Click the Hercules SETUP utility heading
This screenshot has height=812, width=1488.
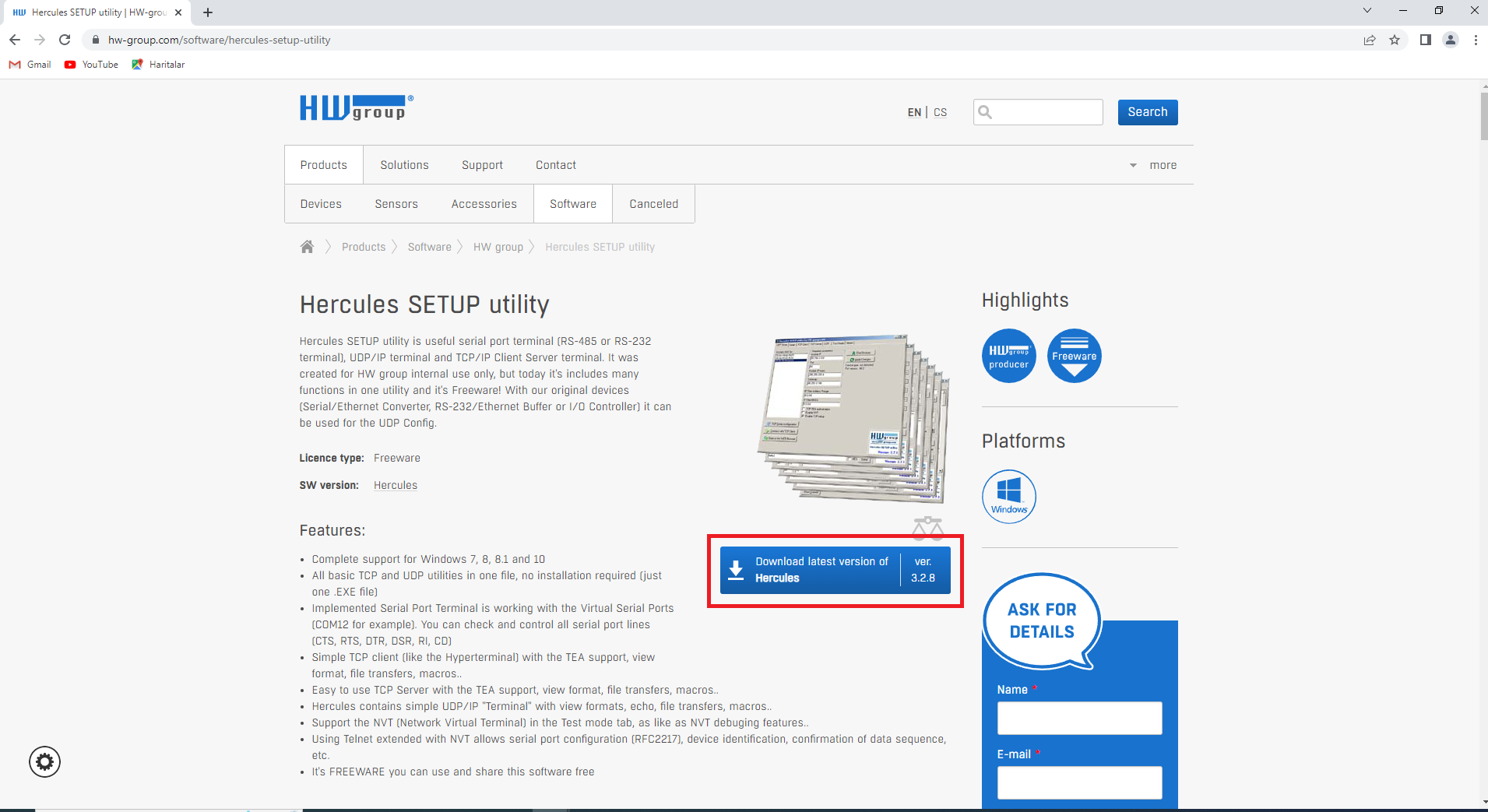coord(424,304)
